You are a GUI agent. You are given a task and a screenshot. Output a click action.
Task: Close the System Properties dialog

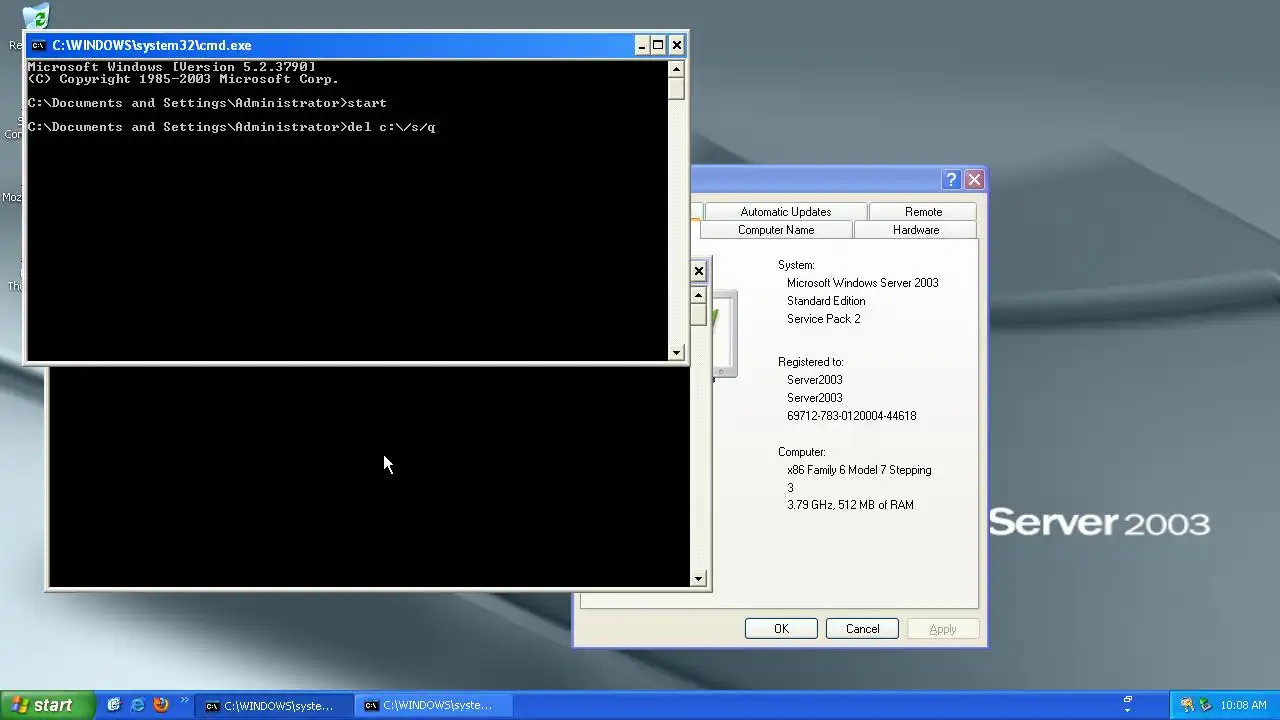pos(974,180)
